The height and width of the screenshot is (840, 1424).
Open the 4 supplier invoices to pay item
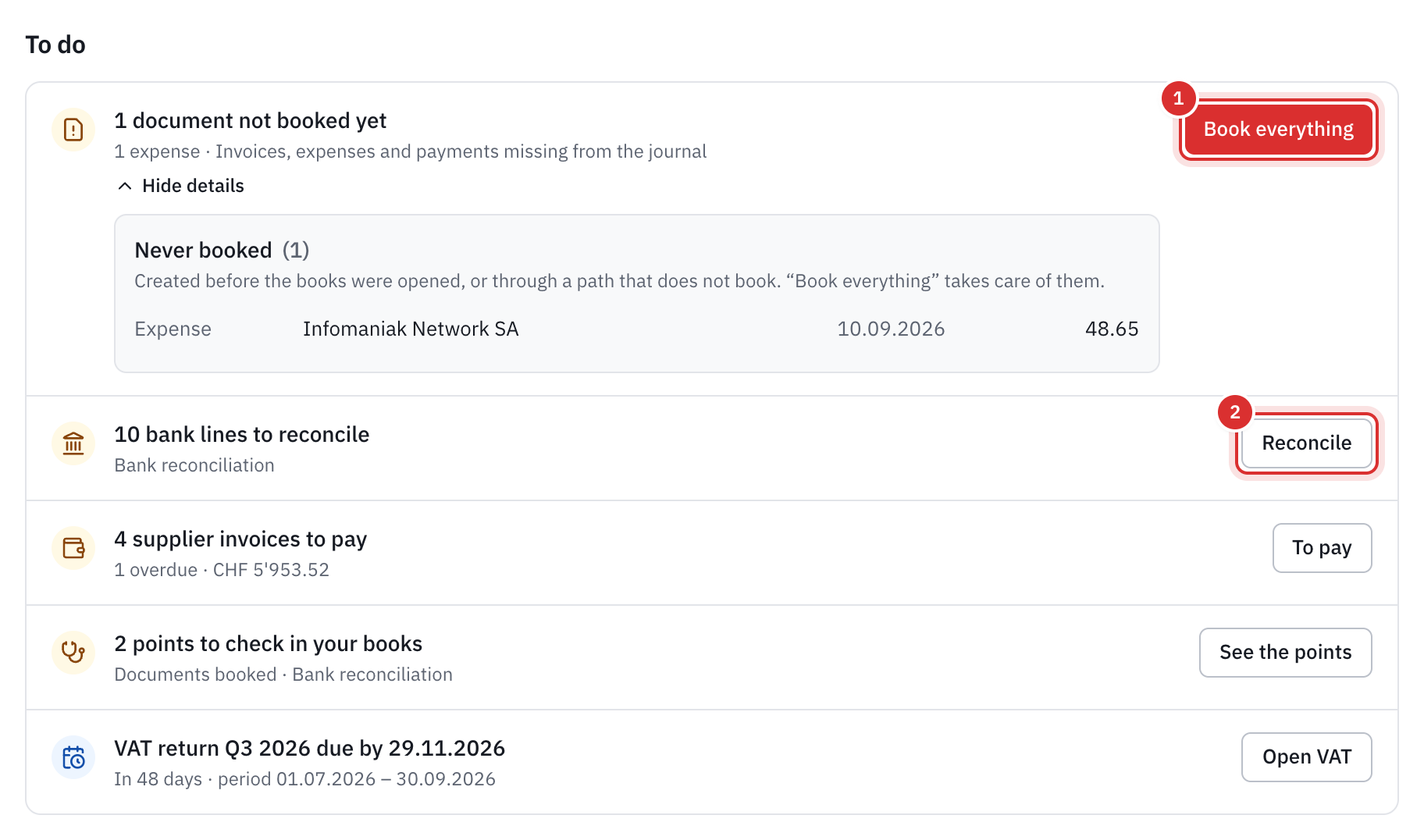(240, 539)
